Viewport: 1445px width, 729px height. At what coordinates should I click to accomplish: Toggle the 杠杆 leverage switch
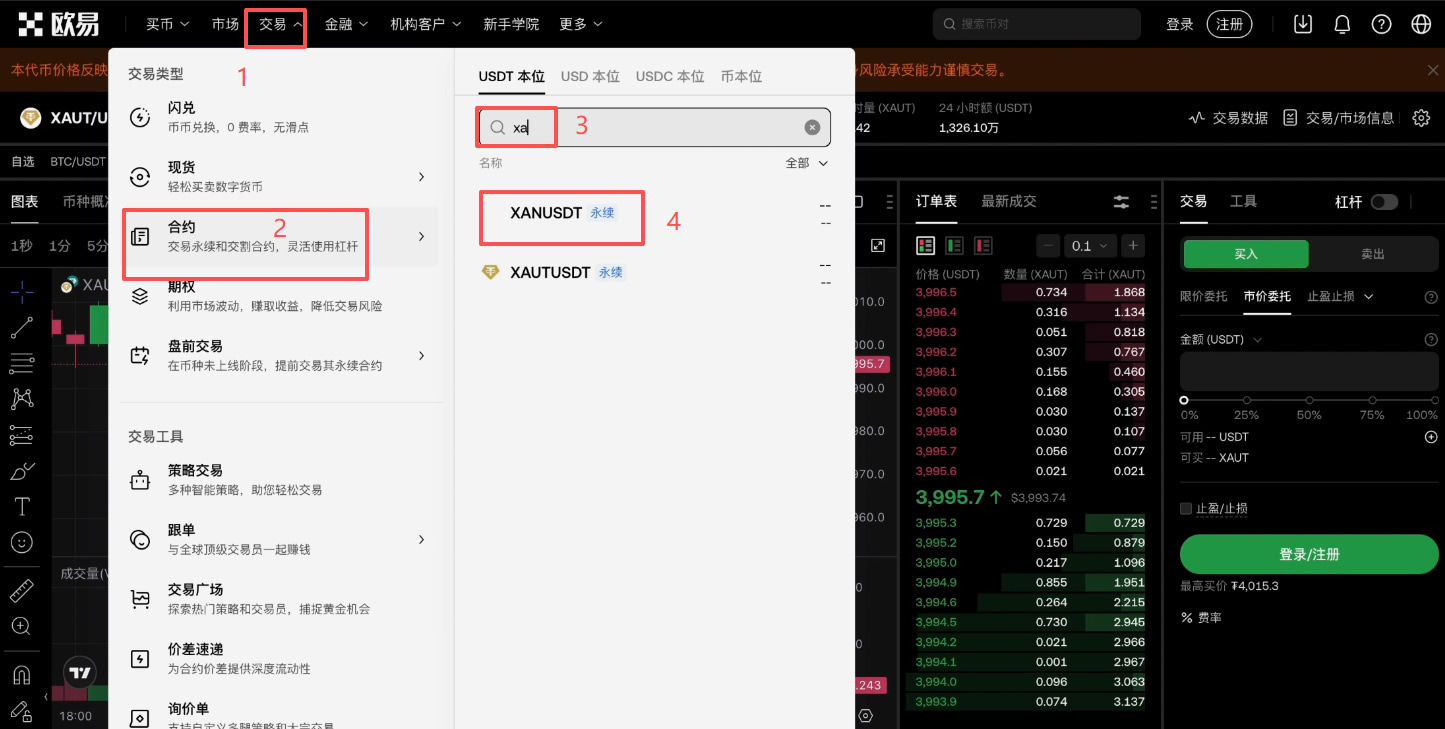pos(1385,201)
